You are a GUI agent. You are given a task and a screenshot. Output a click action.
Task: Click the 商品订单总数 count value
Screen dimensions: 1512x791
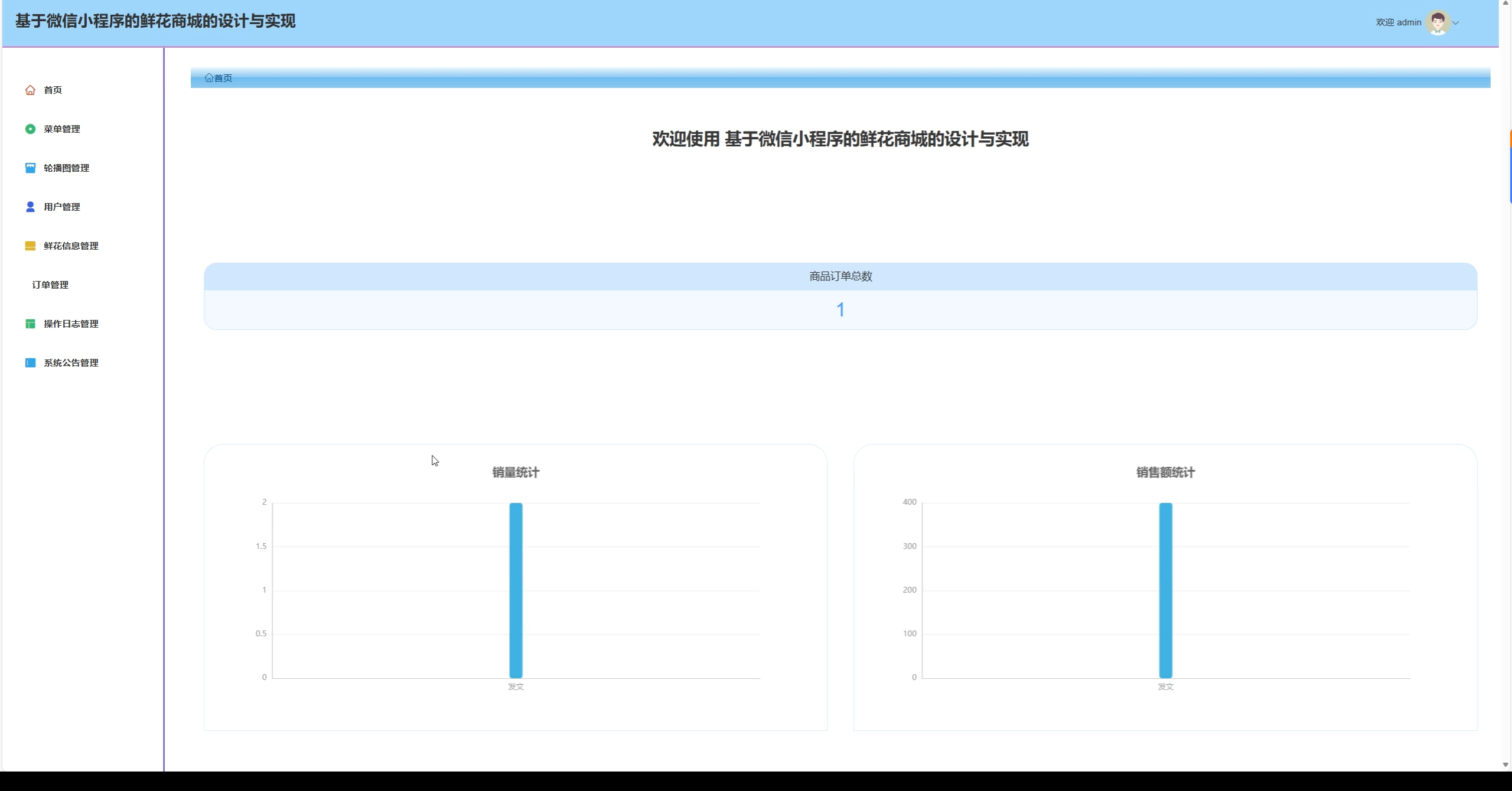(x=840, y=309)
